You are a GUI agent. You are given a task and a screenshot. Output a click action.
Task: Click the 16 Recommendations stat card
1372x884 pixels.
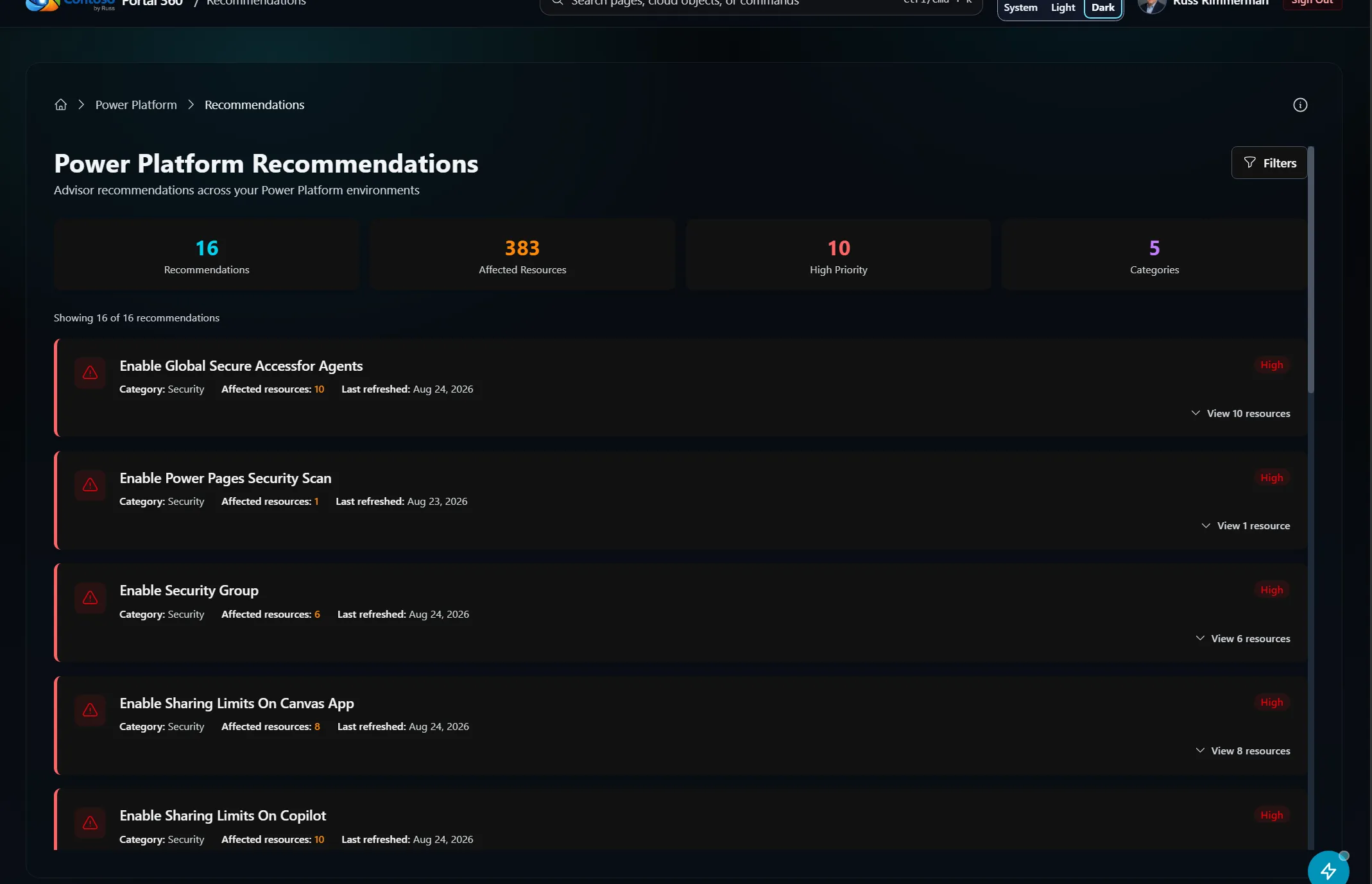point(207,255)
